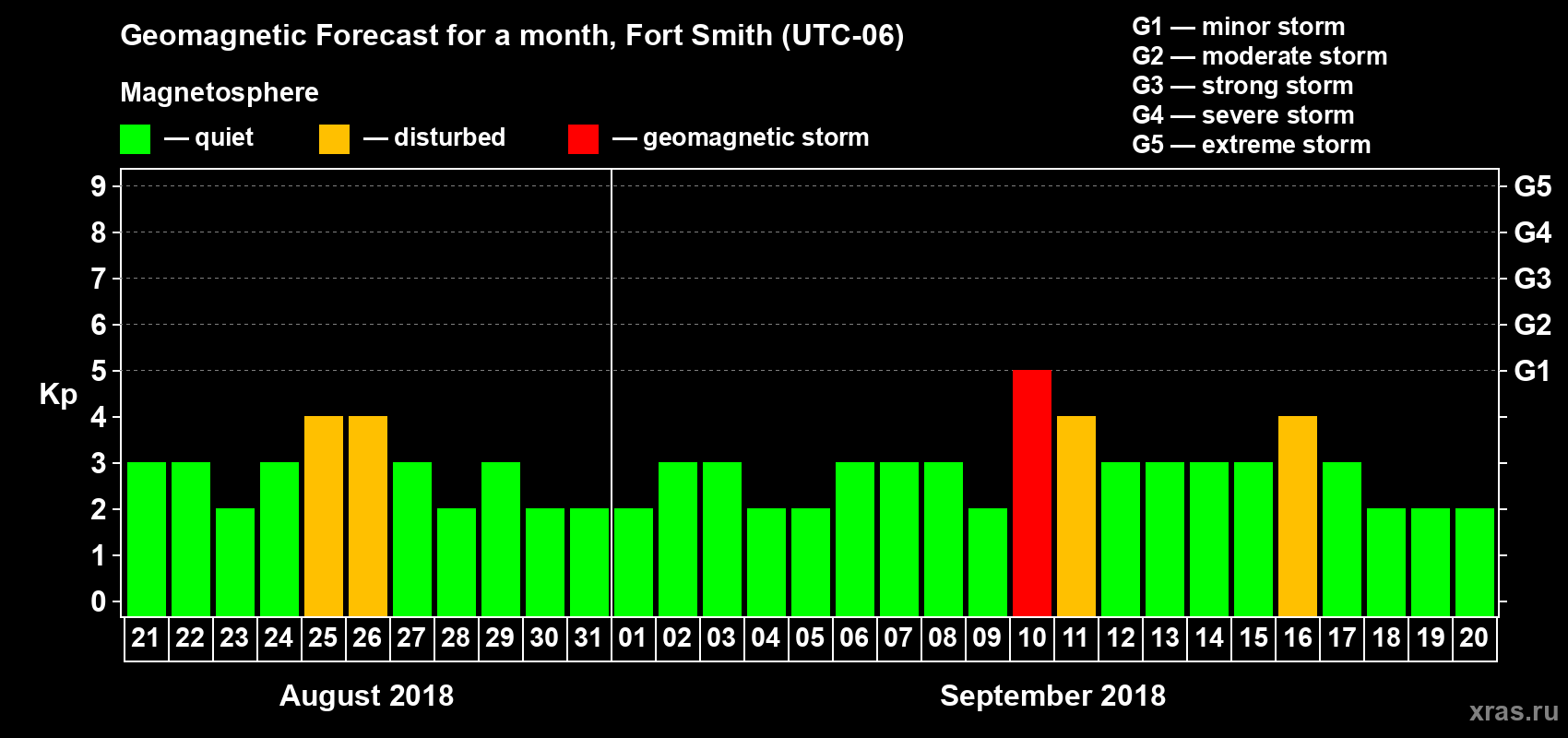Click Kp value 9 on left axis
The height and width of the screenshot is (738, 1568).
(x=98, y=186)
